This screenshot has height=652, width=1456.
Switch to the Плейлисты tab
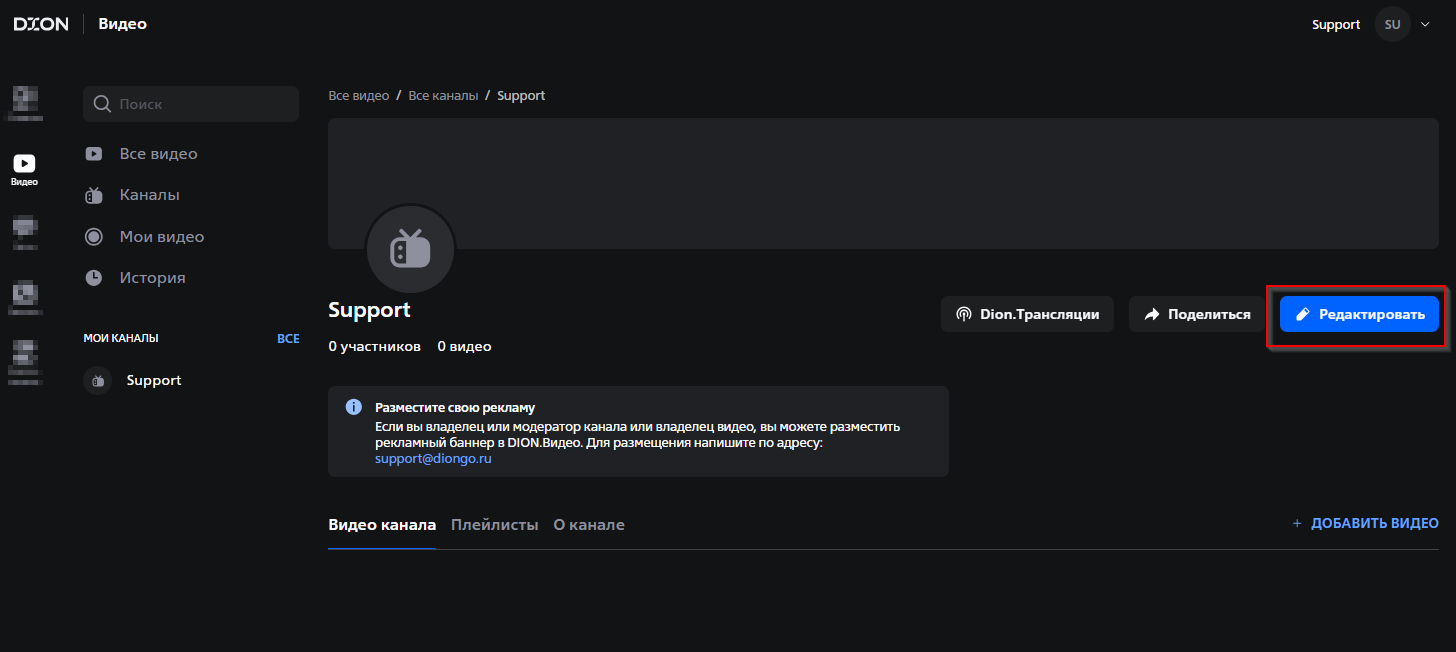coord(494,525)
